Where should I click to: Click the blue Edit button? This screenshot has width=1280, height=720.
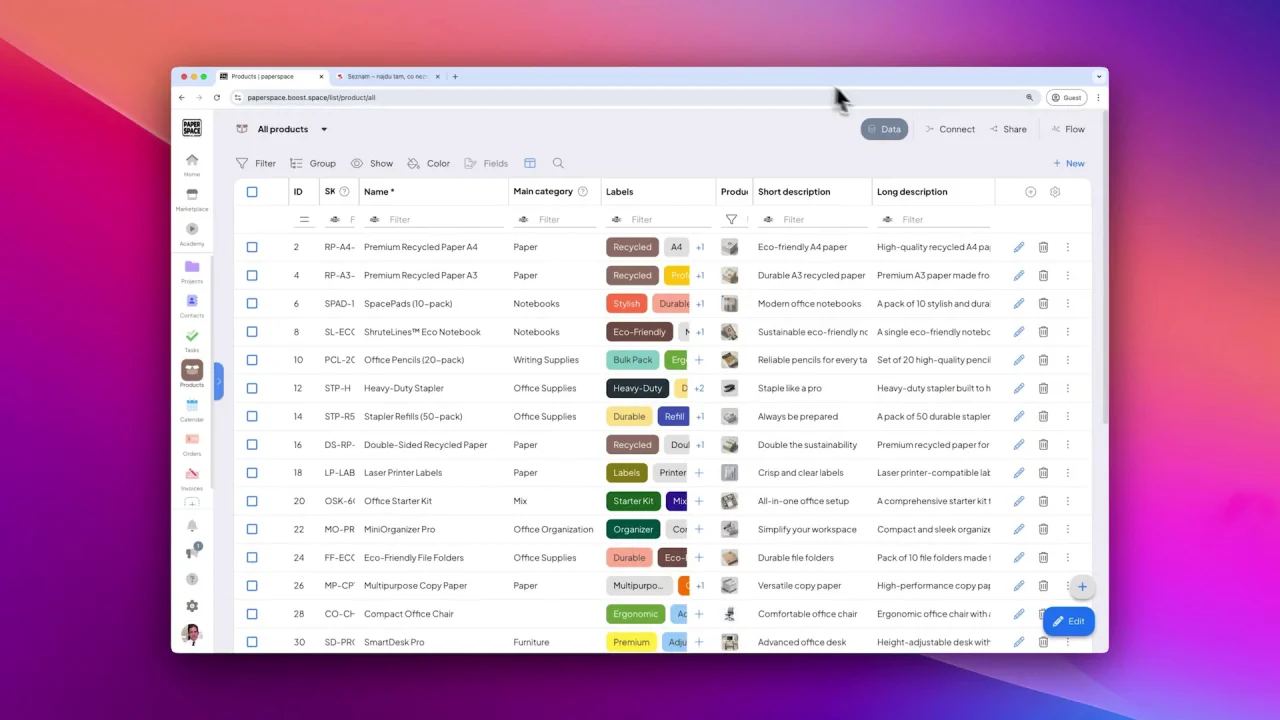(1069, 621)
